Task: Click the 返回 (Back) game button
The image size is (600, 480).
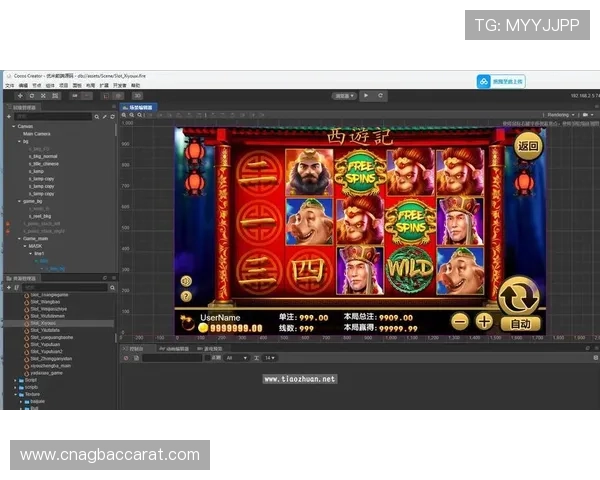Action: (528, 146)
